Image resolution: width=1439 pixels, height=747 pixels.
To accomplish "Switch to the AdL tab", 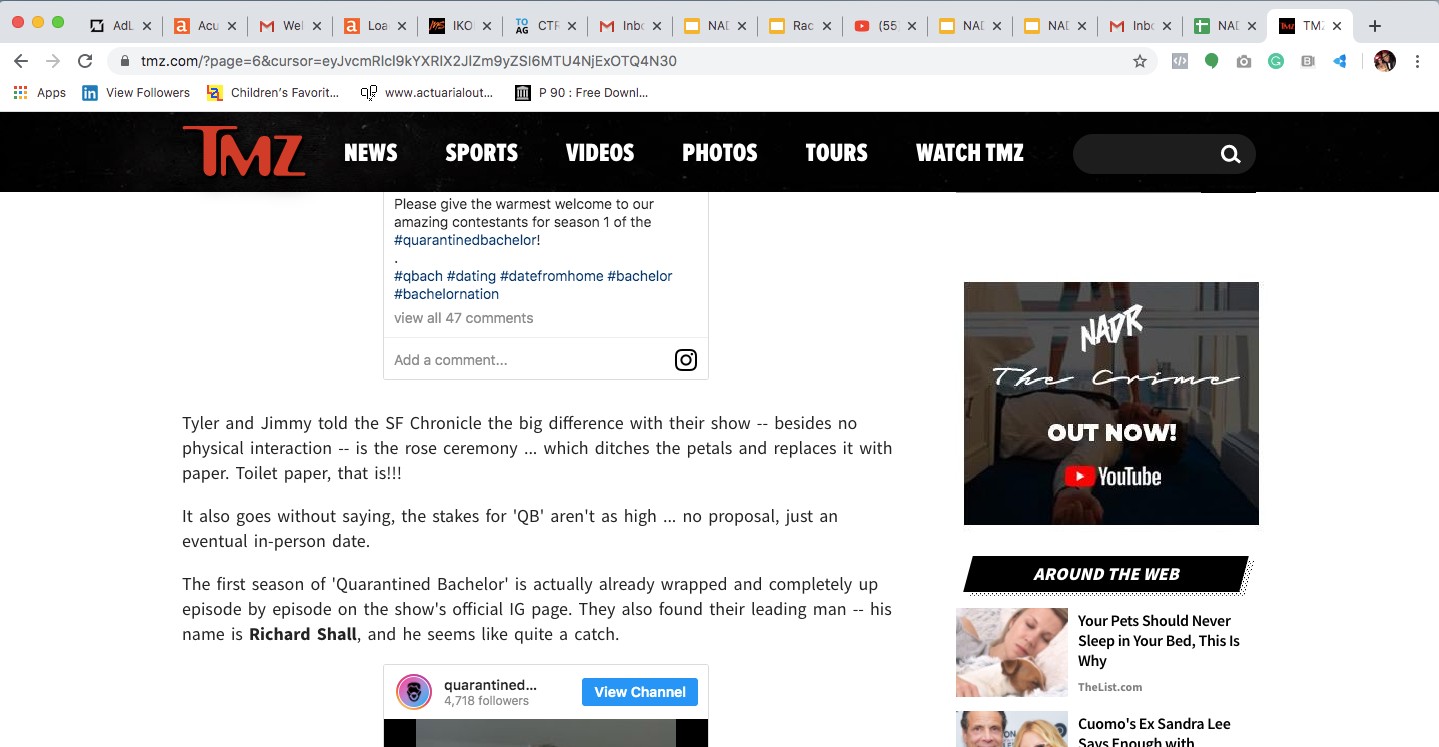I will 112,26.
